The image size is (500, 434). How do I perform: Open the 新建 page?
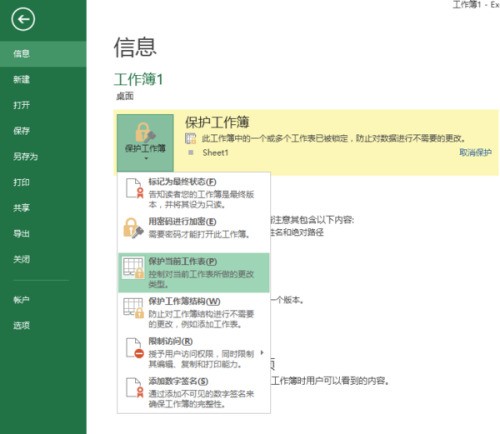click(x=43, y=79)
